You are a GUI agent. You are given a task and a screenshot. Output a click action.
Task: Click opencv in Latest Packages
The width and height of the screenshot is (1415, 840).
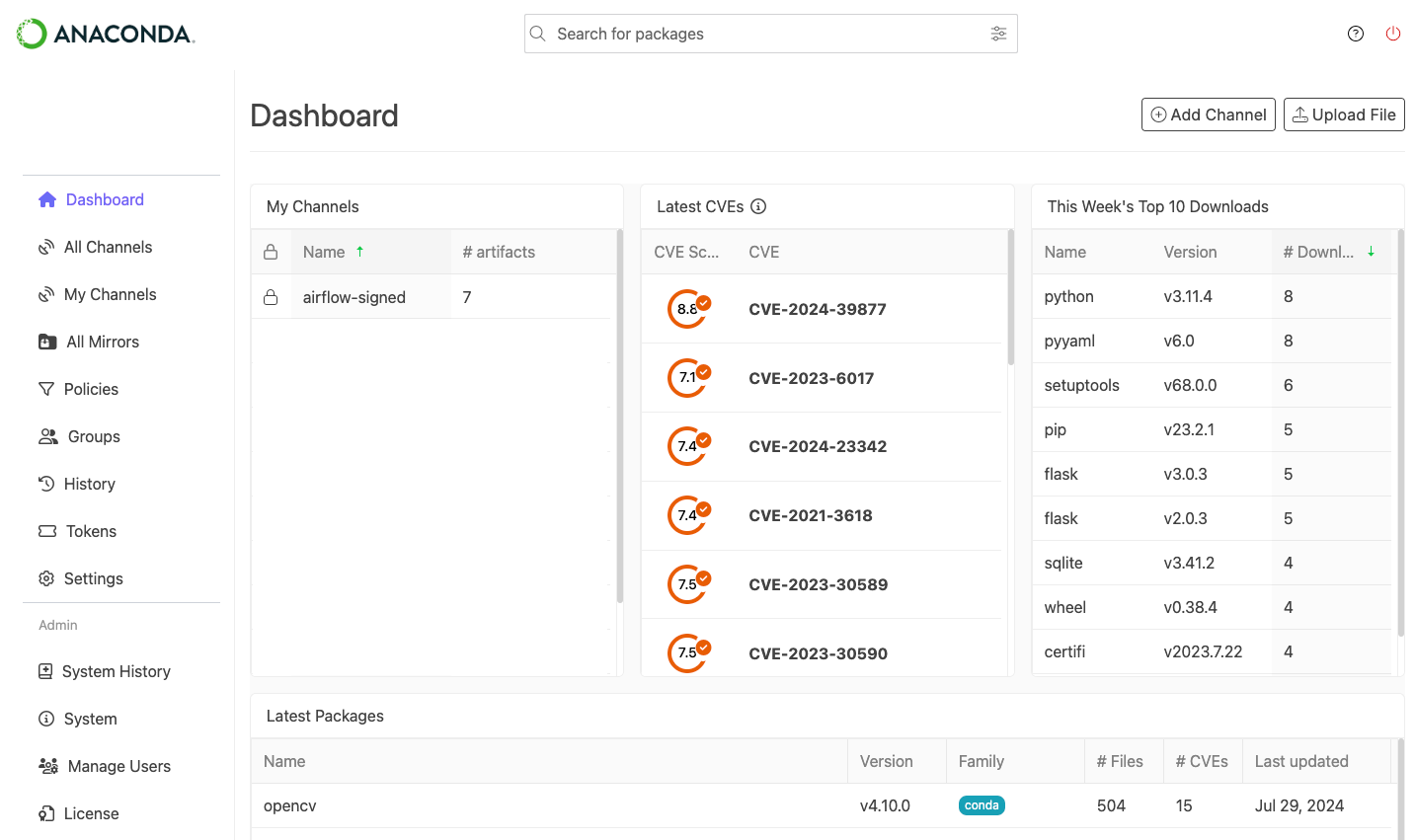click(290, 805)
